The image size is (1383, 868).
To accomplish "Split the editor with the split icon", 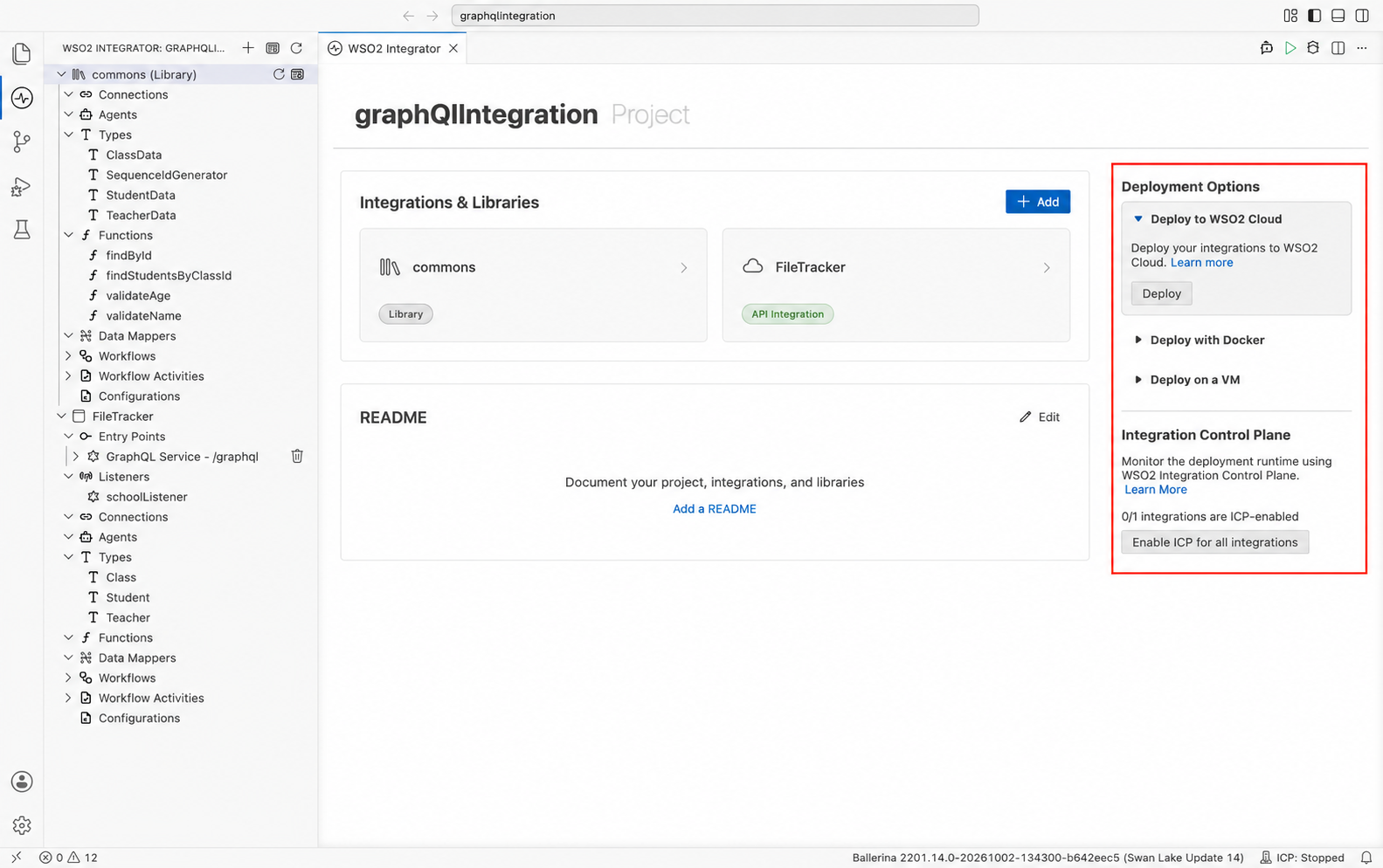I will 1338,48.
